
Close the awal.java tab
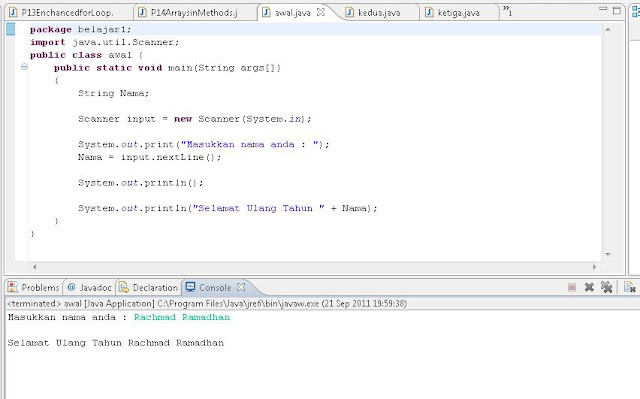(x=321, y=12)
